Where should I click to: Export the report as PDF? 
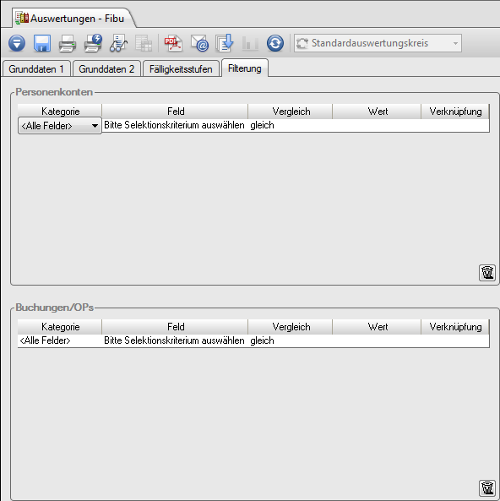173,43
